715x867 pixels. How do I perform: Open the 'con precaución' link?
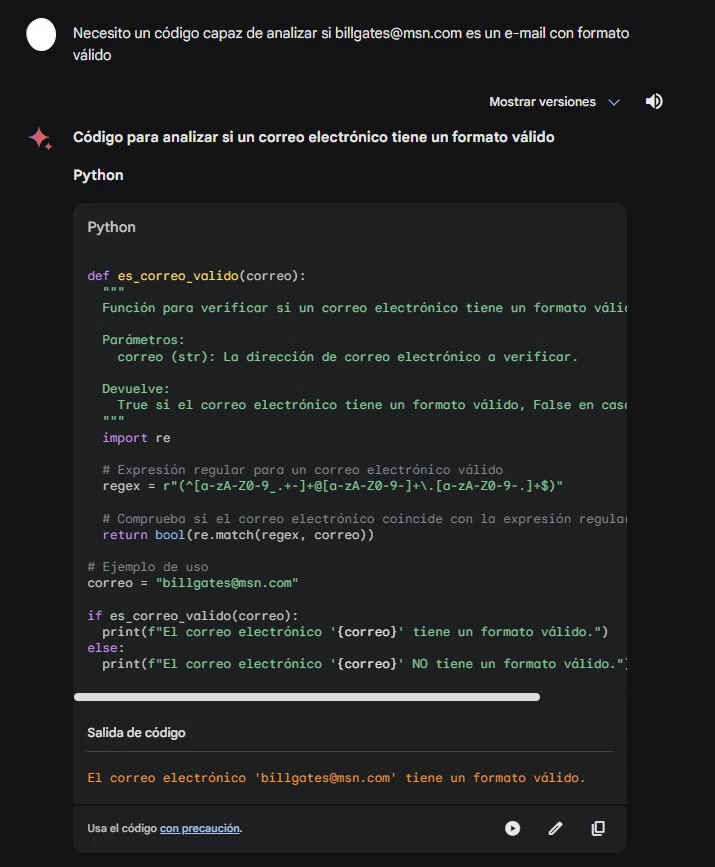click(x=200, y=828)
